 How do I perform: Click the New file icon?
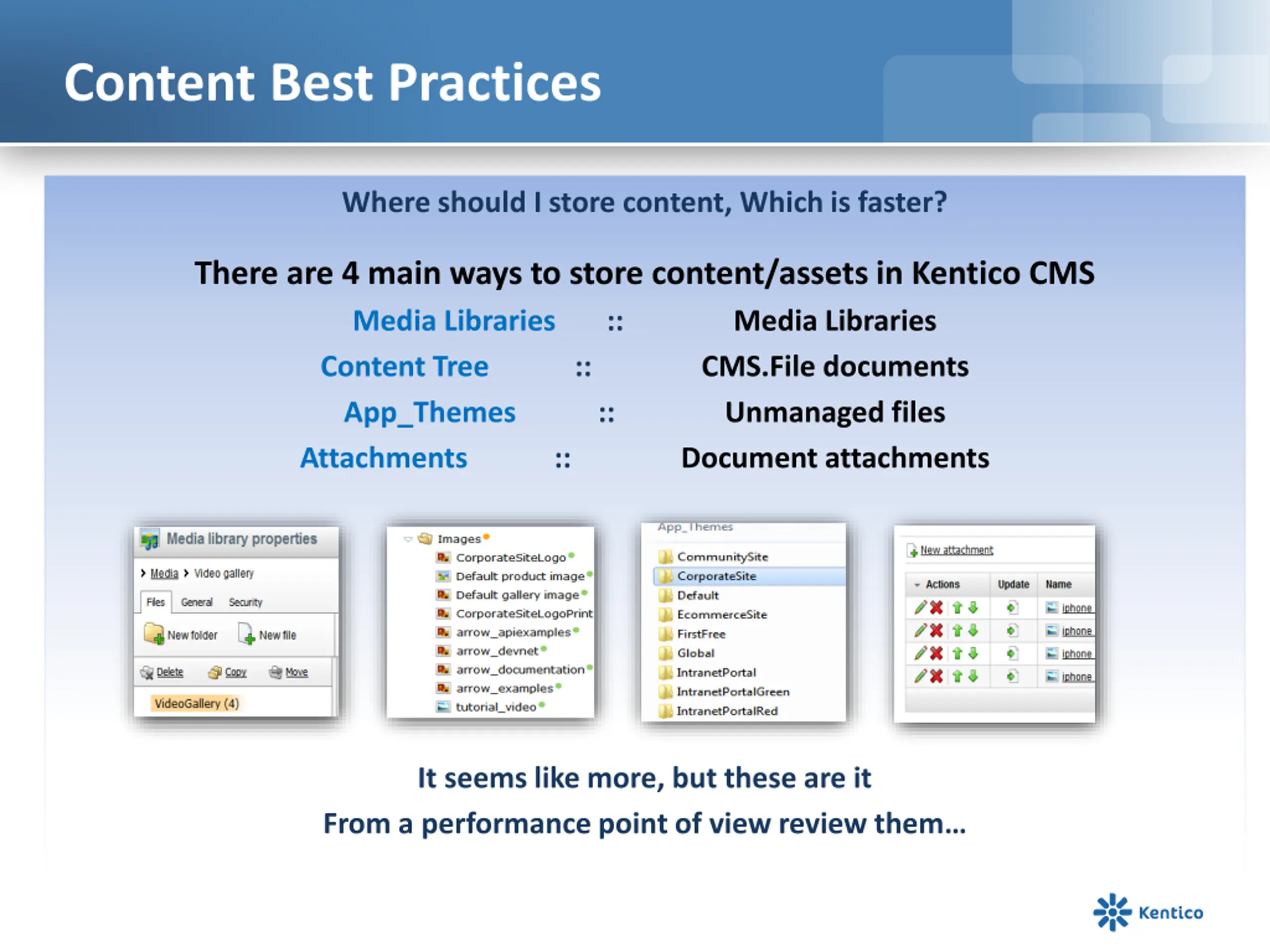point(247,634)
